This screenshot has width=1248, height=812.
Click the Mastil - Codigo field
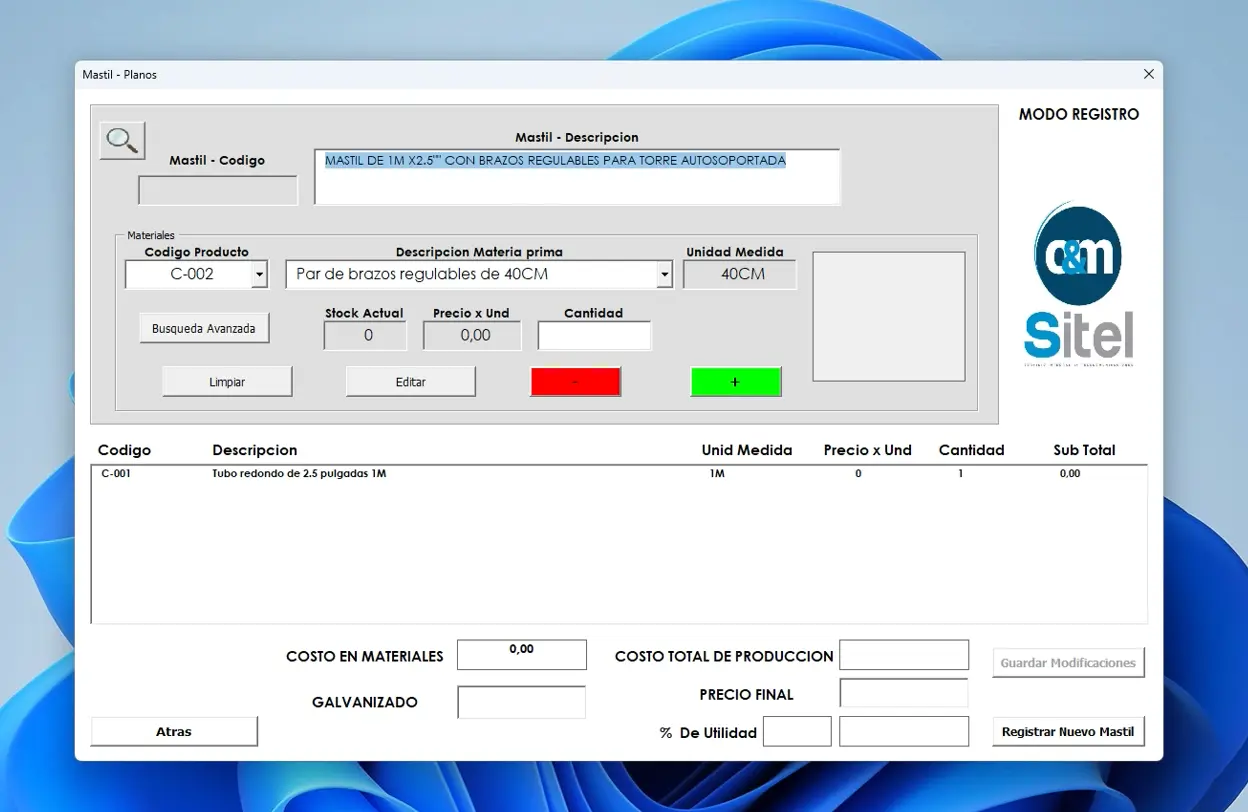coord(218,190)
